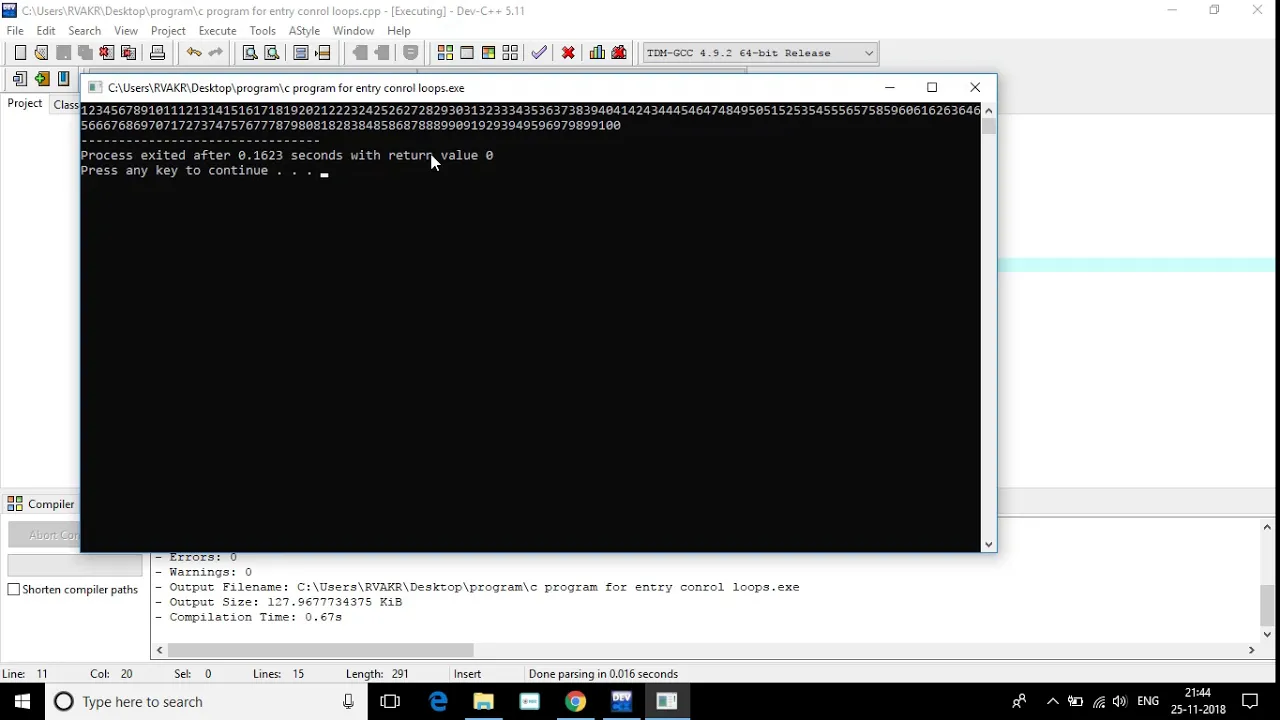Open File Explorer from the taskbar

483,701
